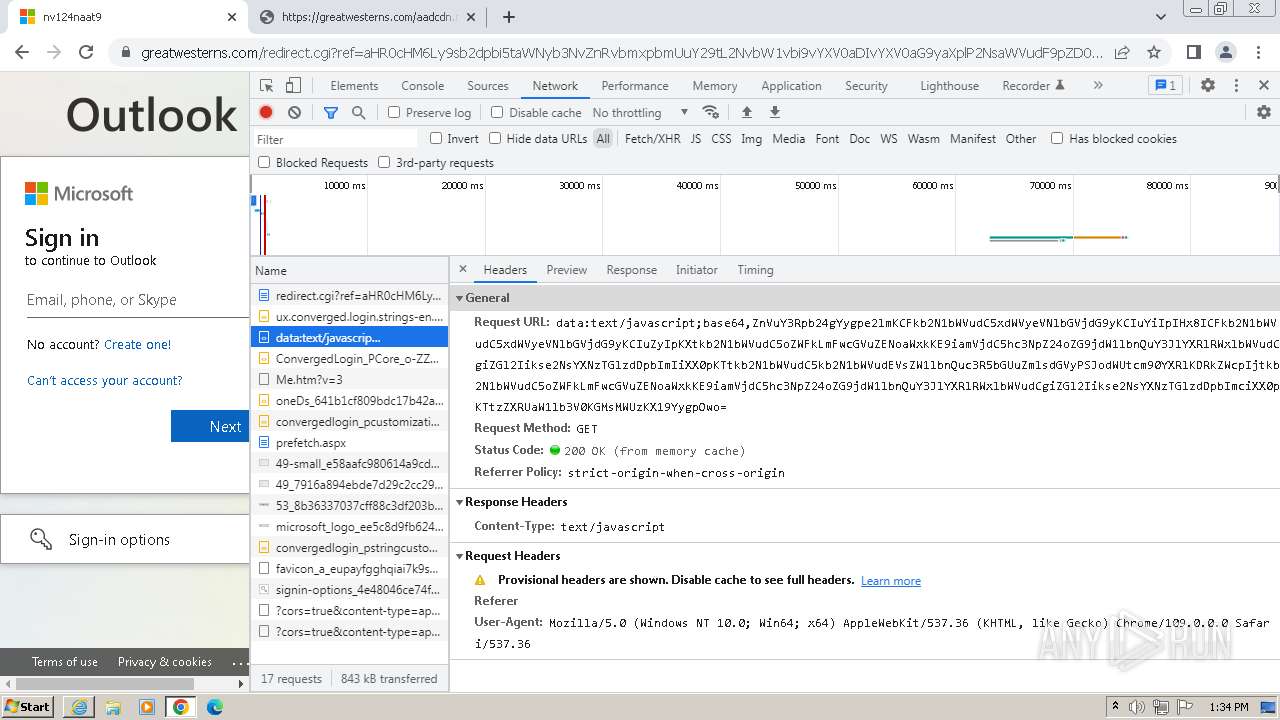Open a new browser tab
Viewport: 1280px width, 720px height.
point(508,17)
